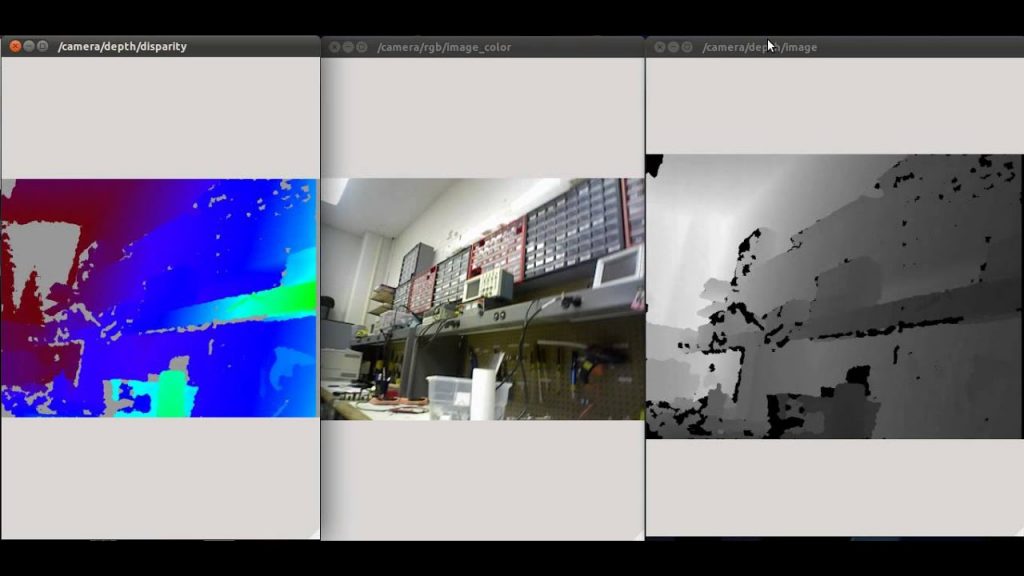Close the /camera/depth/disparity window
Screen dimensions: 1024x576
click(x=15, y=46)
